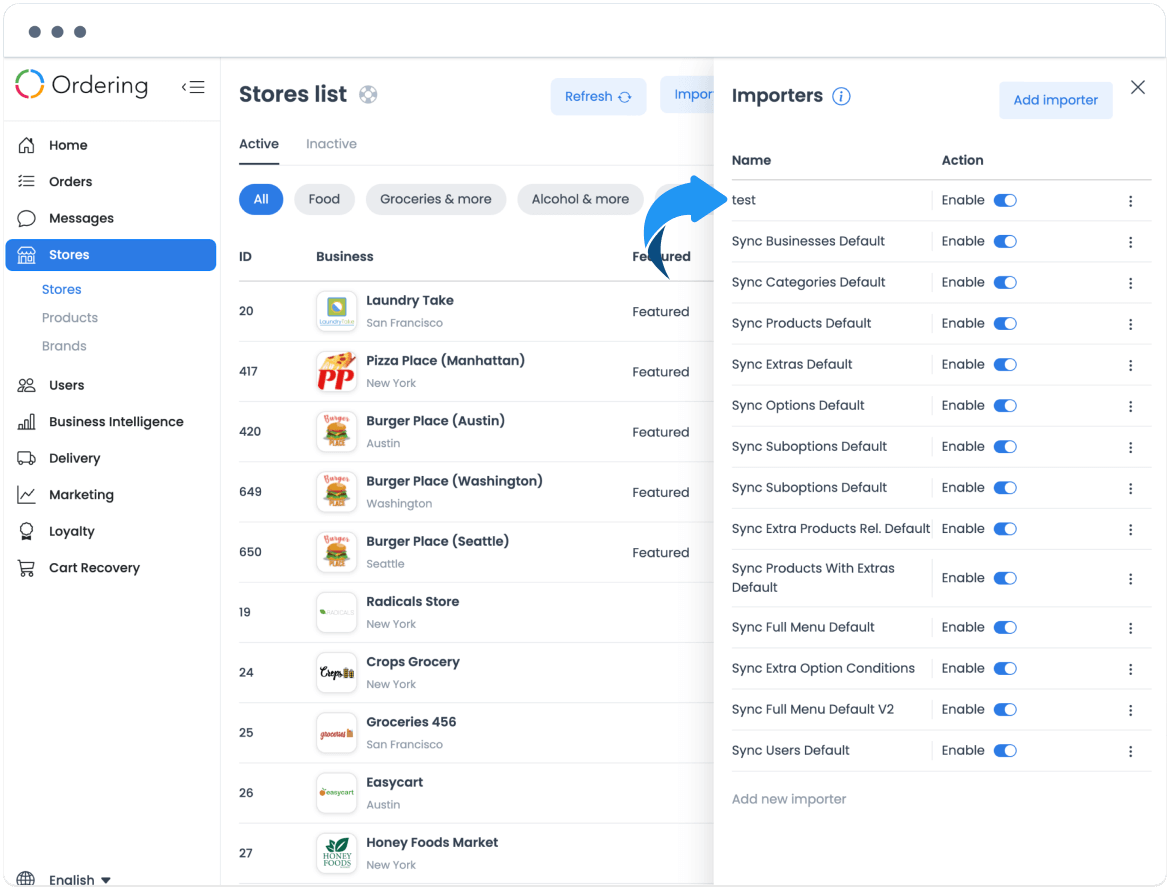Select the All category filter
1170x890 pixels.
pos(260,199)
